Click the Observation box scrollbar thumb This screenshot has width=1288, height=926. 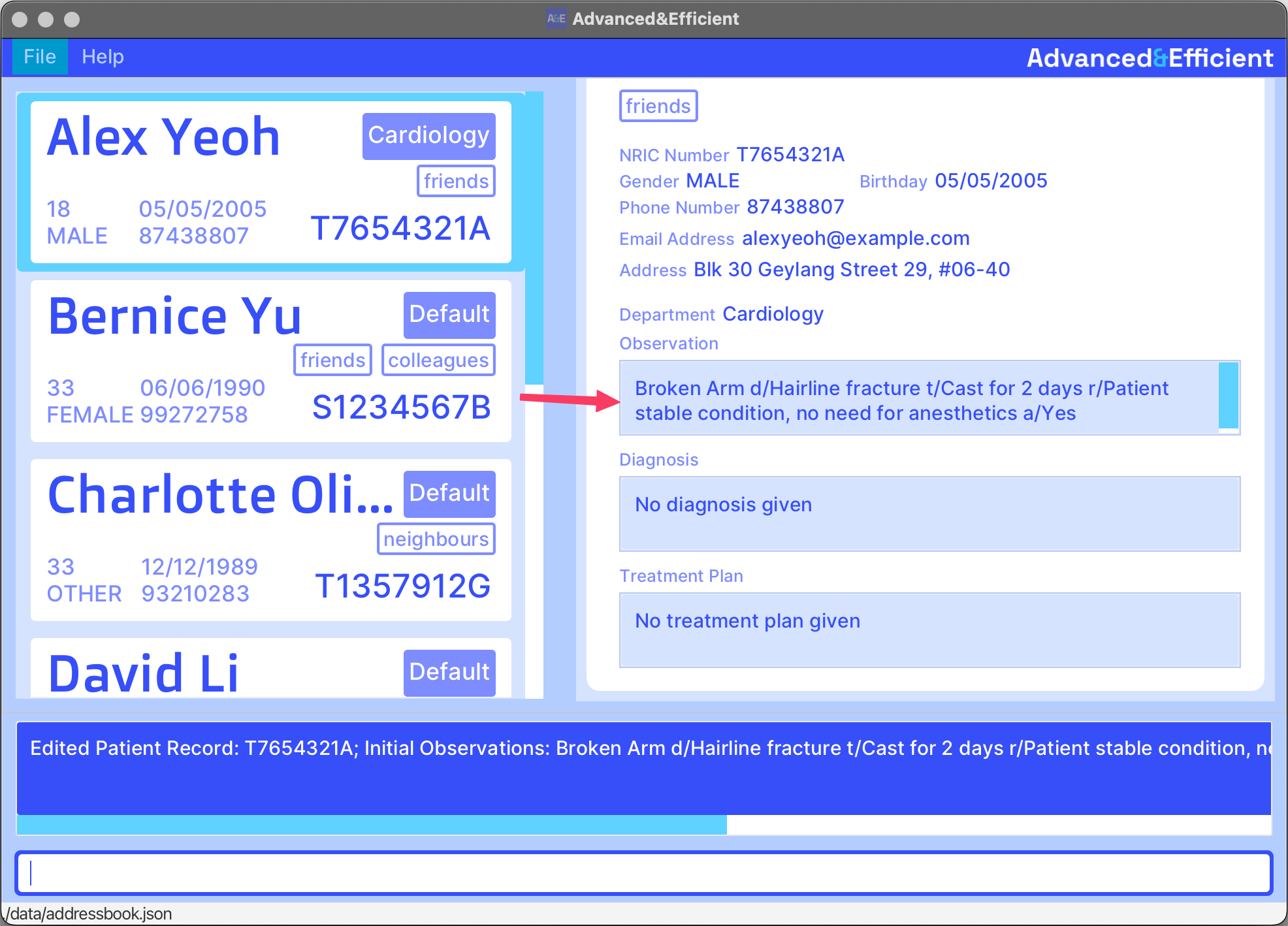[x=1228, y=395]
